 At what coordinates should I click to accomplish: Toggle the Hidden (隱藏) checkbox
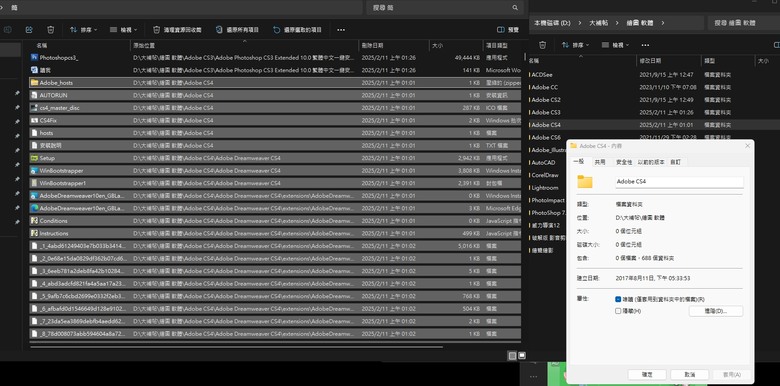click(618, 311)
